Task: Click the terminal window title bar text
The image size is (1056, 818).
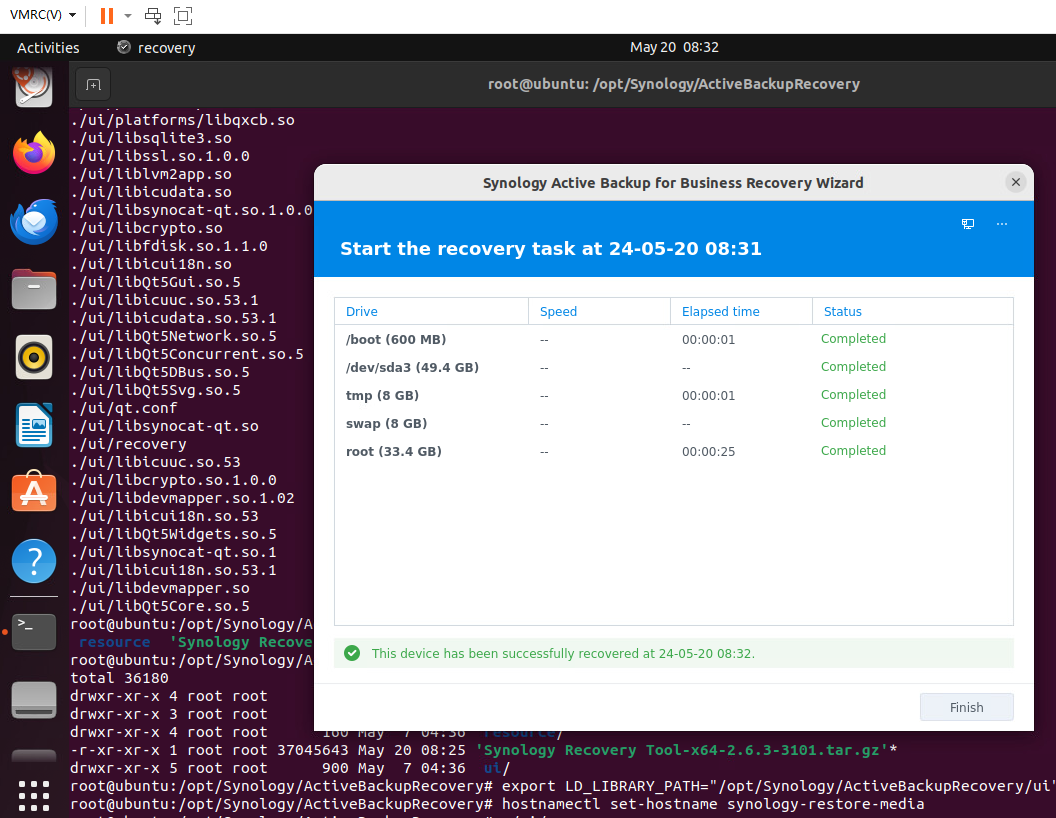Action: (673, 84)
